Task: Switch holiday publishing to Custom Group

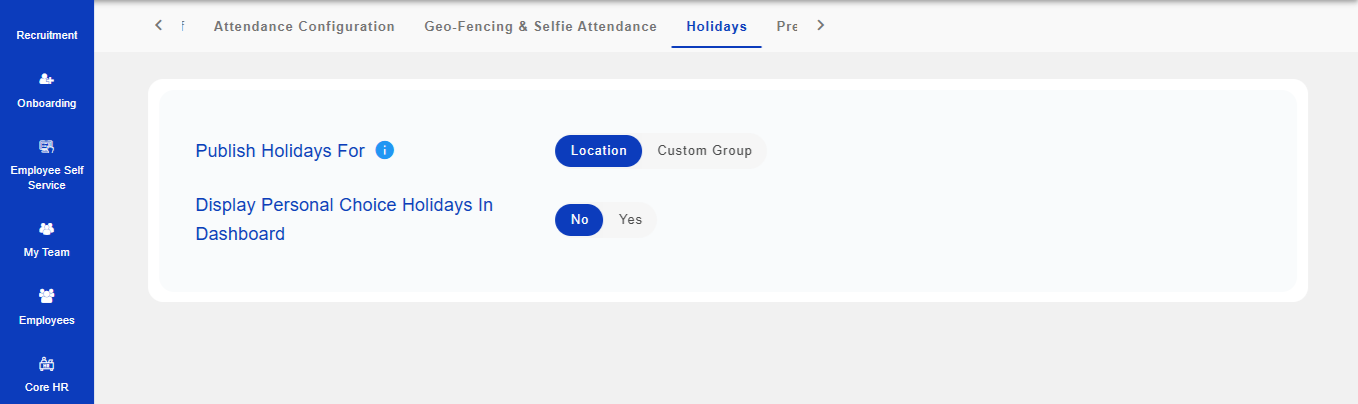Action: (704, 151)
